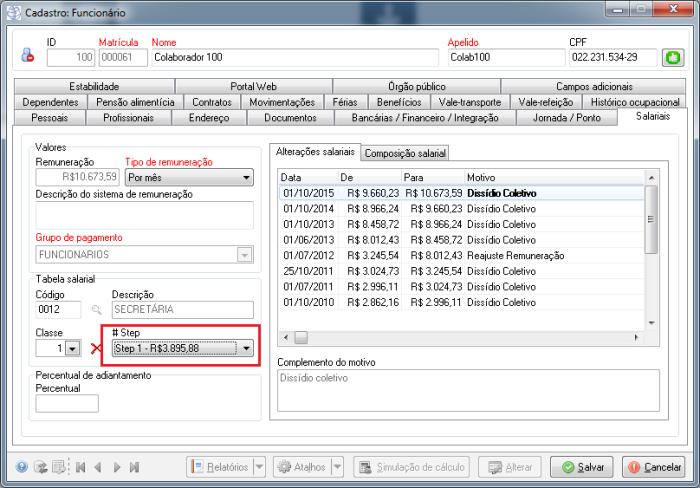
Task: Switch to the Férias tab
Action: pos(345,102)
